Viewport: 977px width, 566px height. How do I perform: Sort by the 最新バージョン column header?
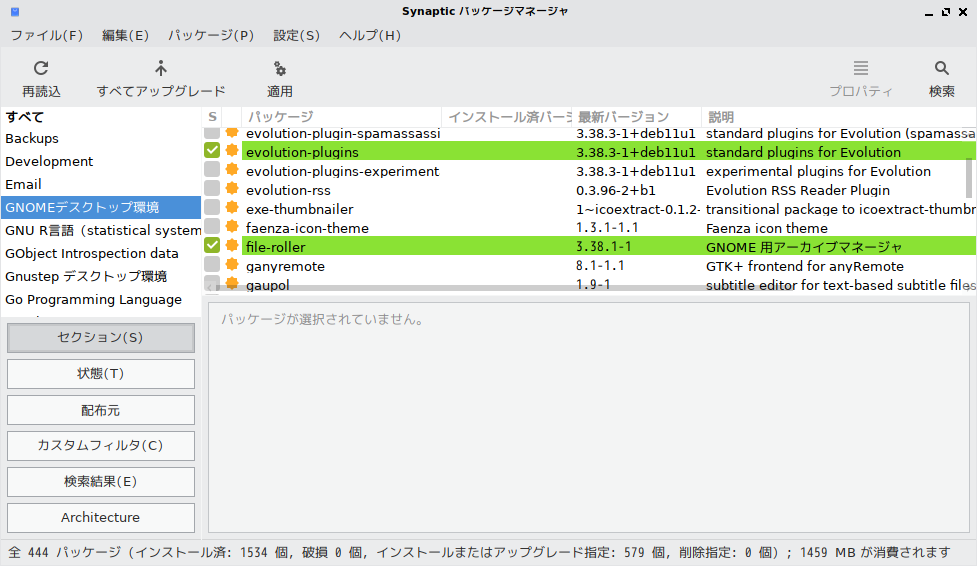pos(637,117)
